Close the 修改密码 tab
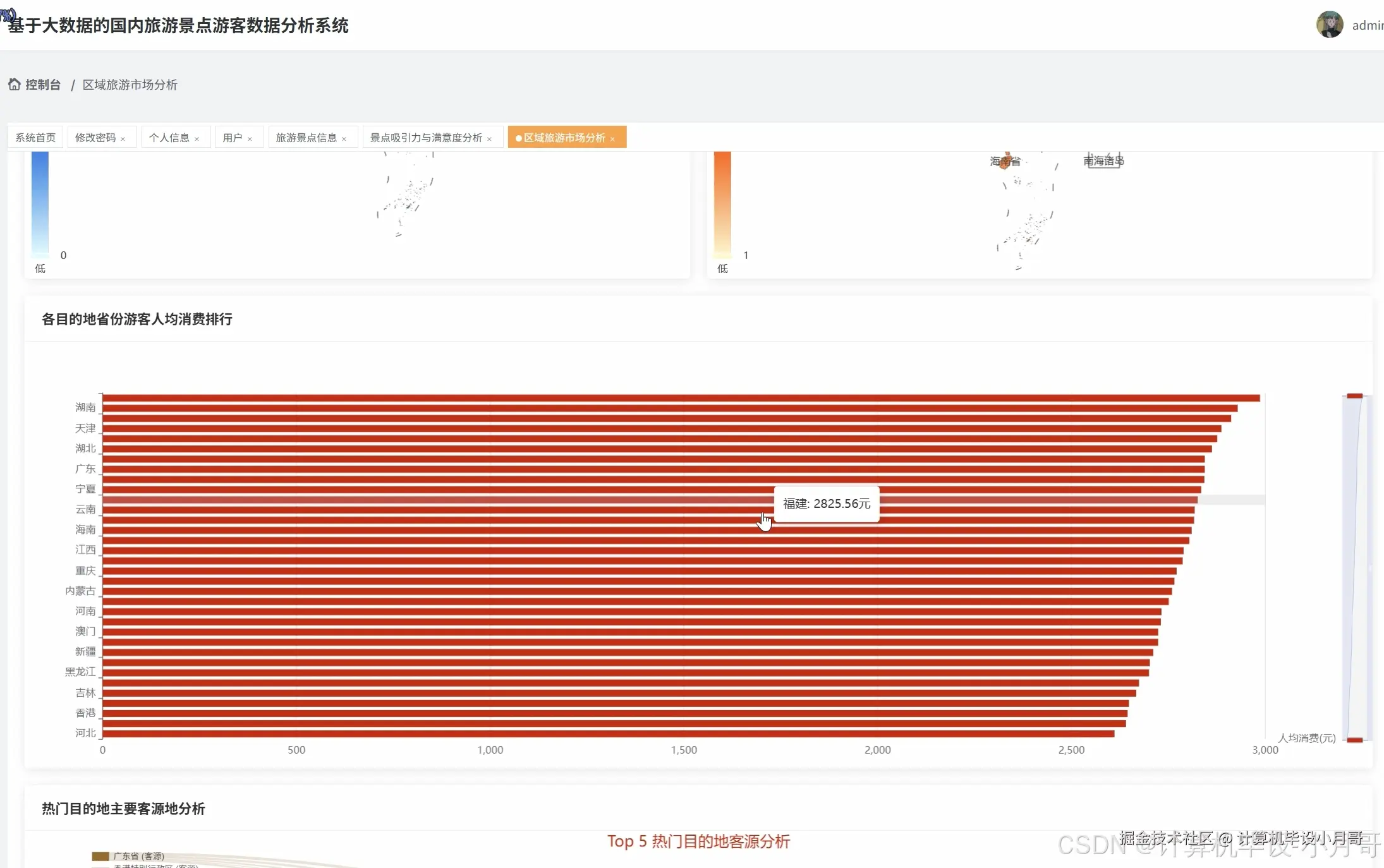This screenshot has height=868, width=1384. 123,139
